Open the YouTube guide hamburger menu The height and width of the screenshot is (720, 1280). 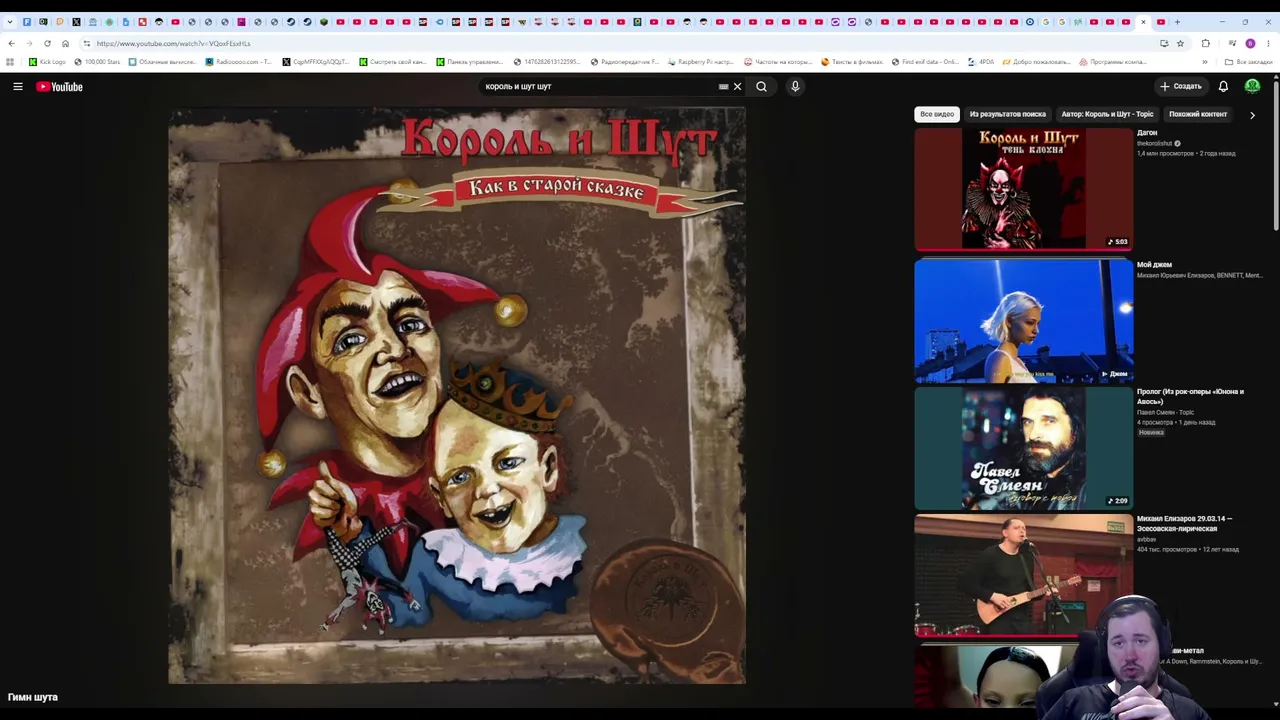[18, 87]
